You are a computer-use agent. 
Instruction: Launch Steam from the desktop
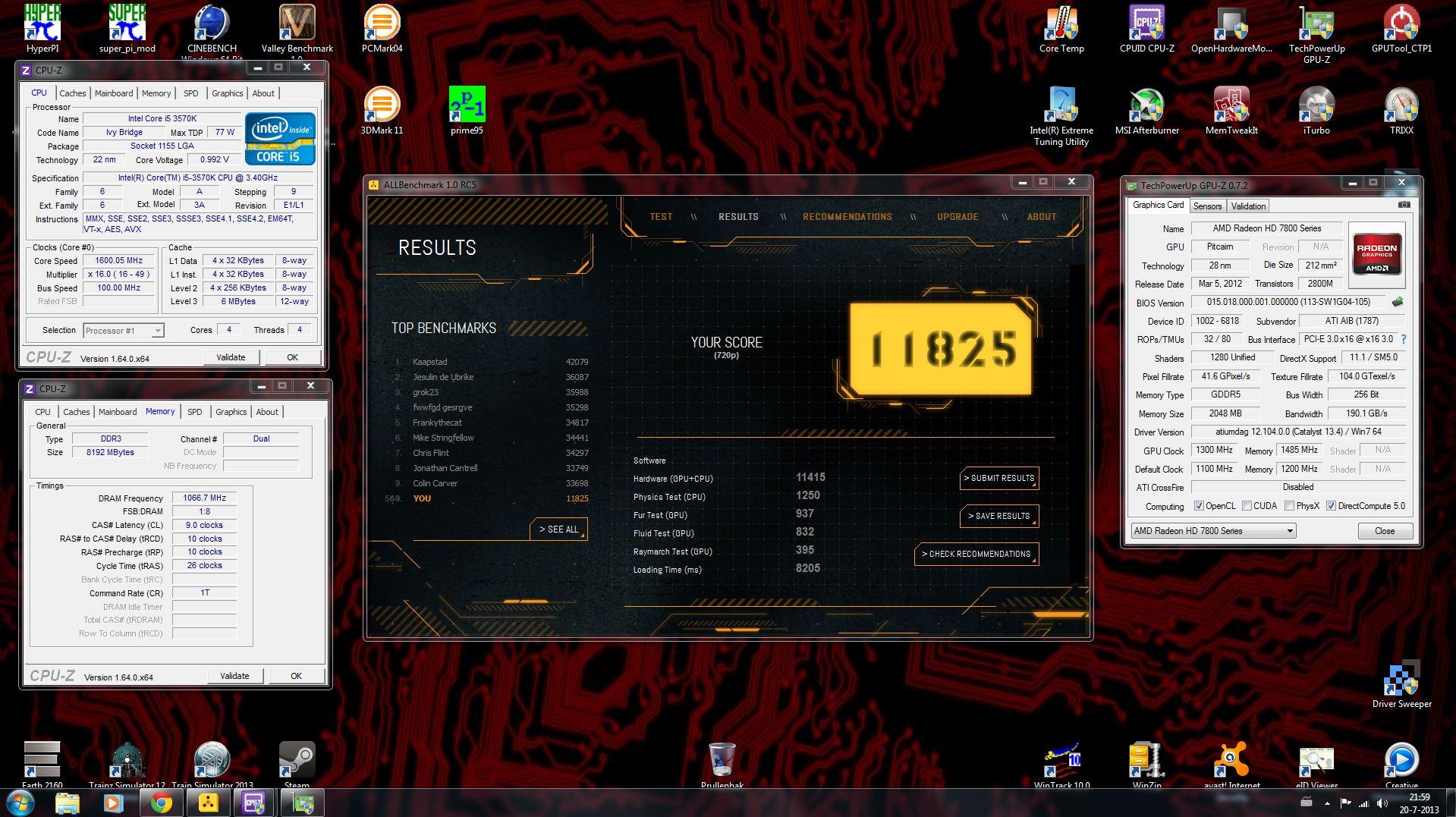click(x=297, y=765)
